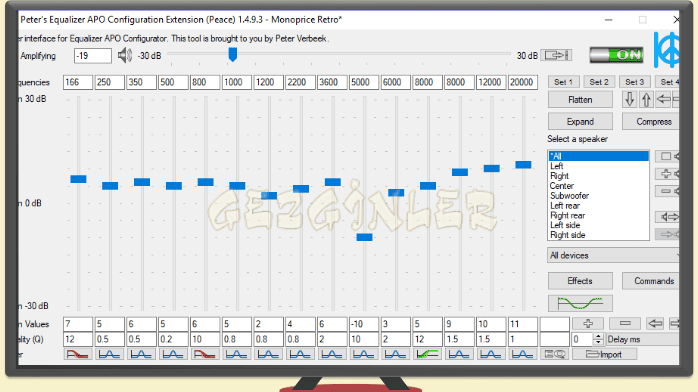
Task: Click the Peace logo icon
Action: (x=666, y=50)
